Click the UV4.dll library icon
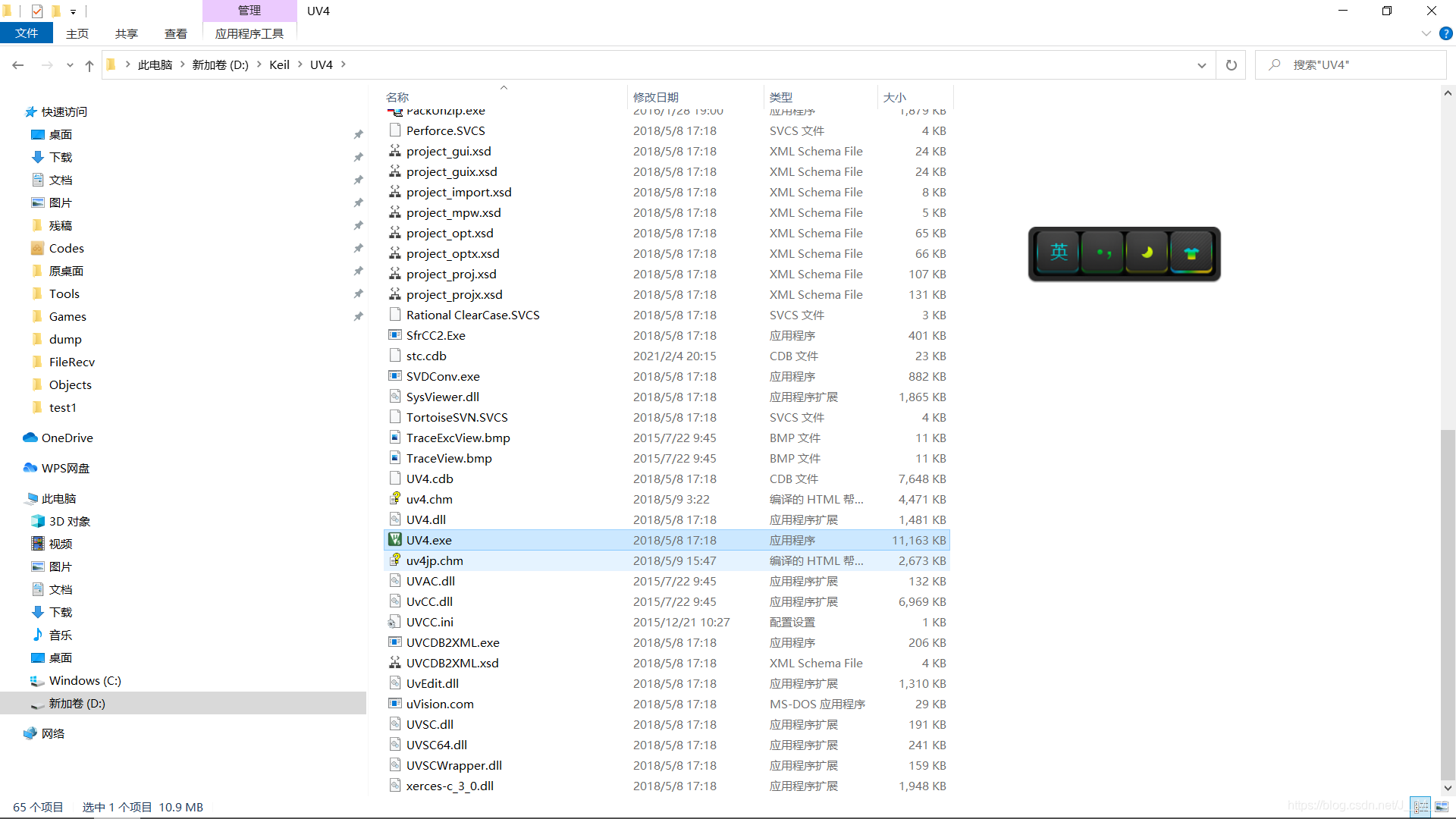 [394, 519]
